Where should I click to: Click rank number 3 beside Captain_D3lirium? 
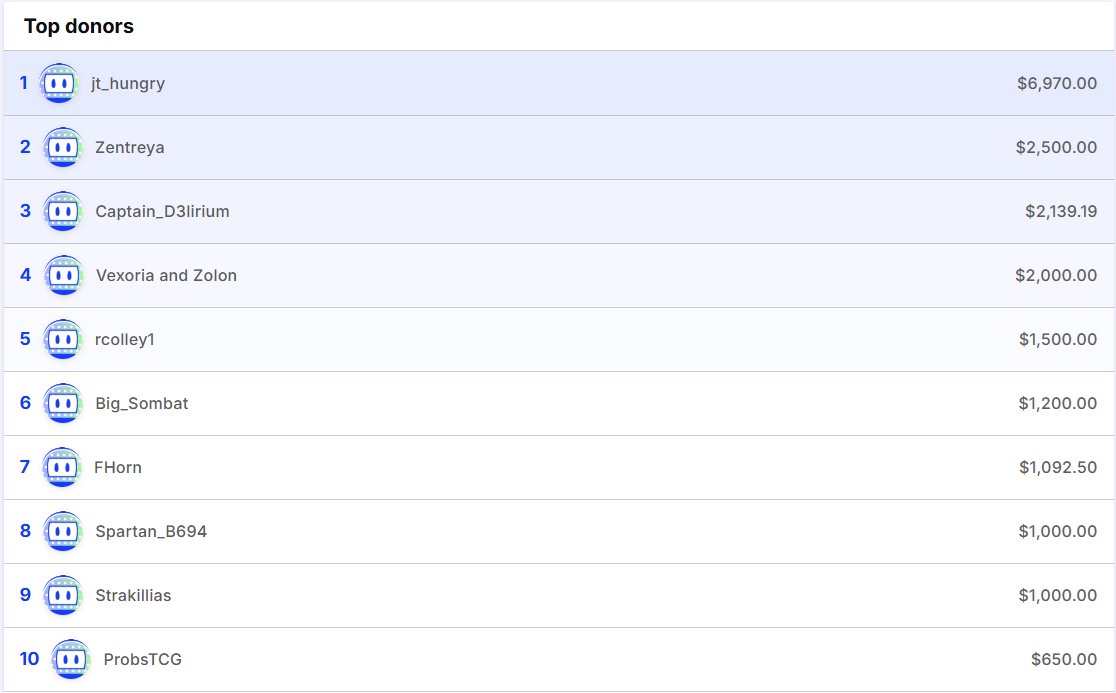[x=25, y=211]
